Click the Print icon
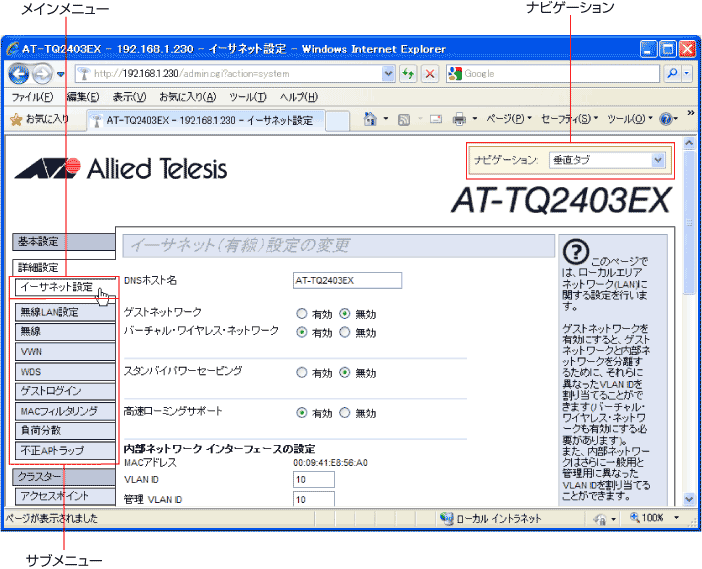 coord(459,119)
